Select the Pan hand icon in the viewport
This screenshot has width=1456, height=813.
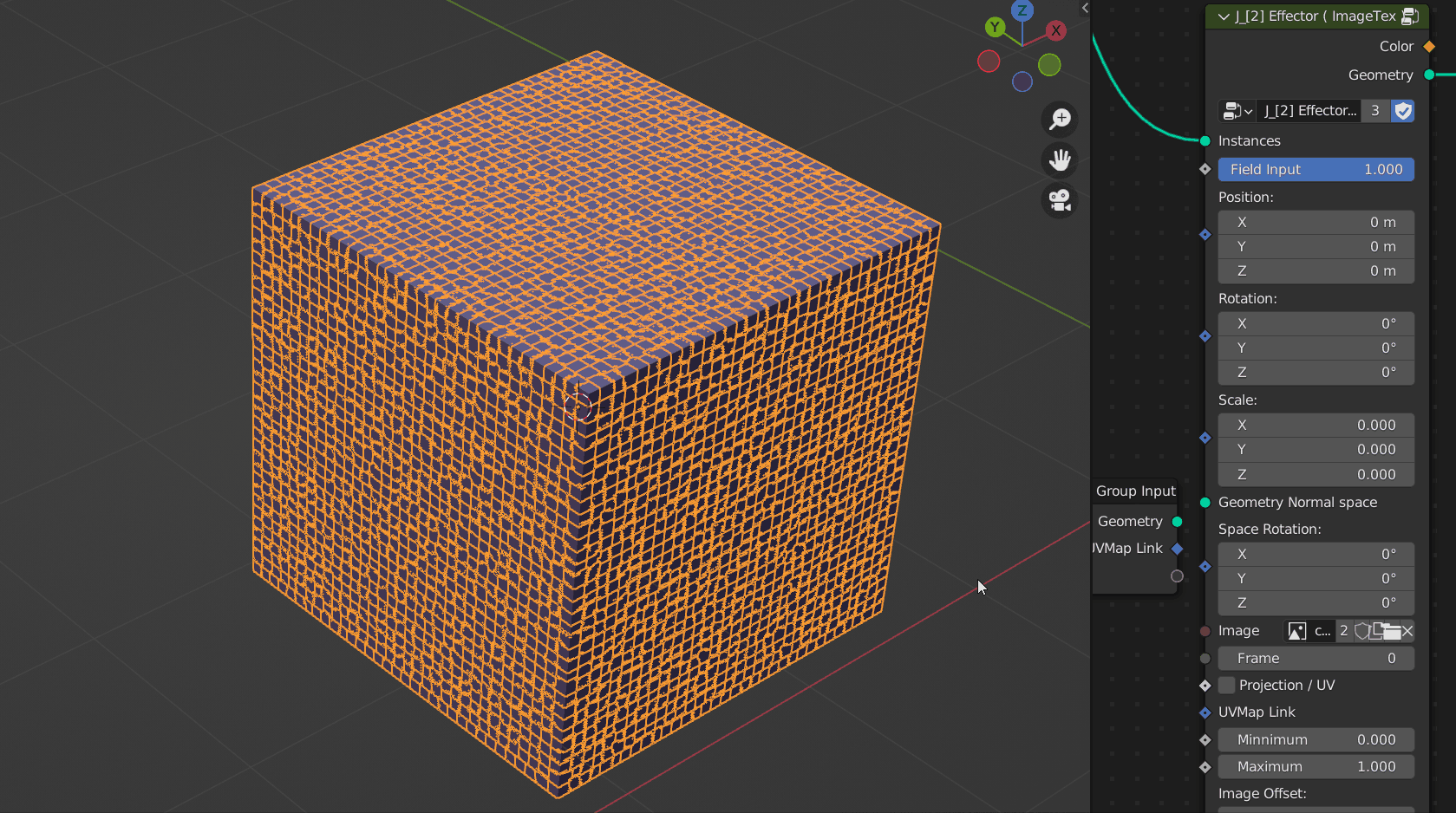[1059, 159]
